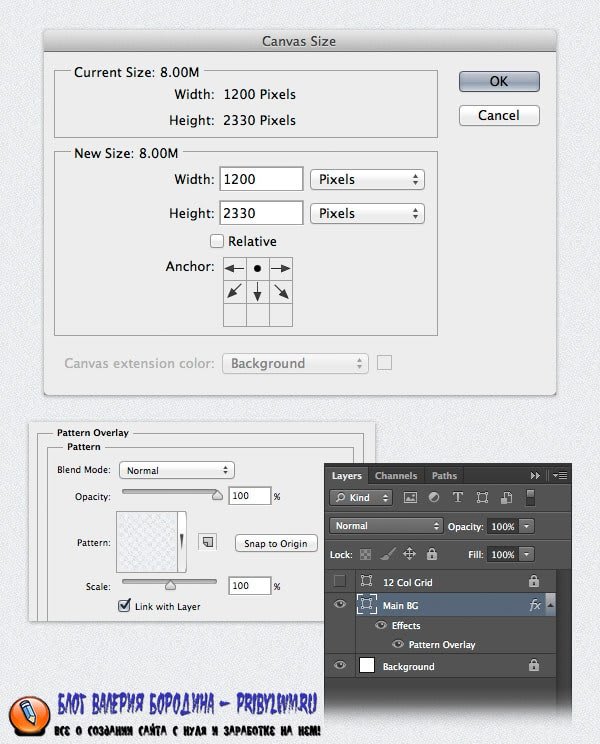The height and width of the screenshot is (744, 600).
Task: Click the OK button in Canvas Size
Action: click(498, 82)
